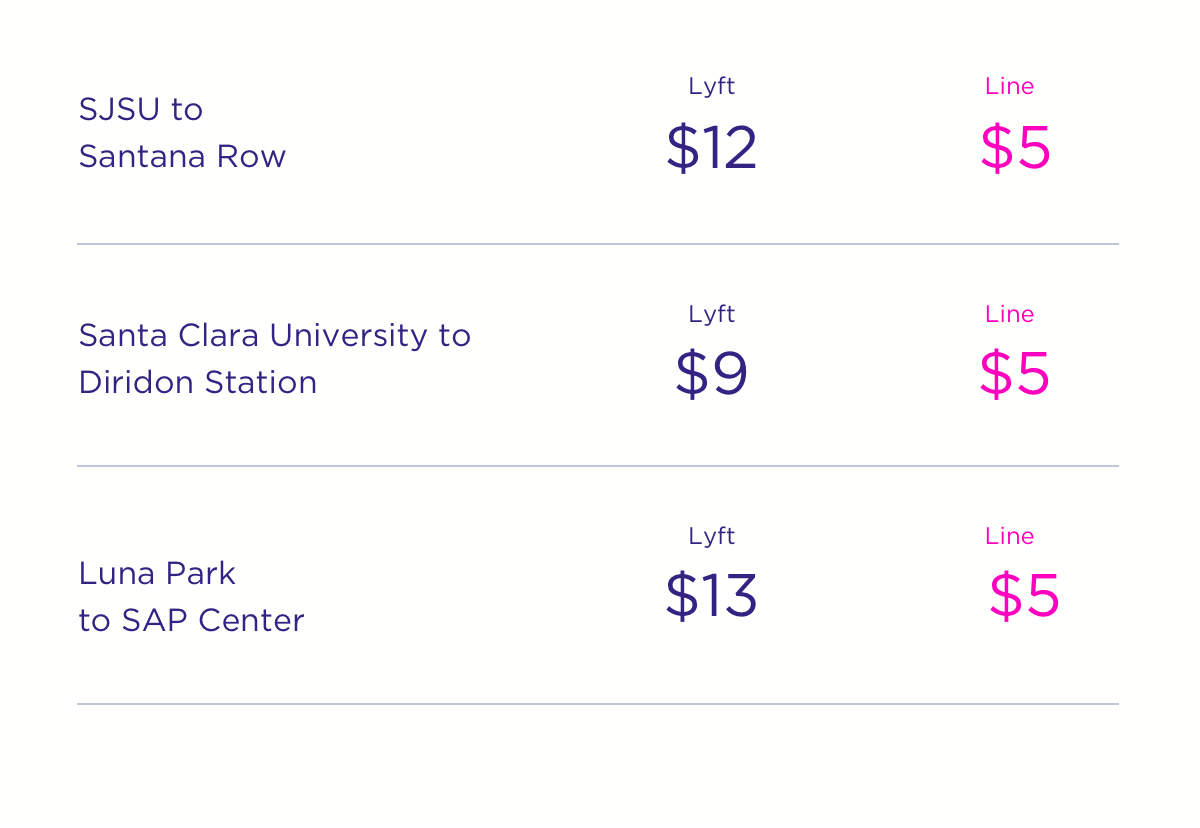Click the Lyft label above $12
The width and height of the screenshot is (1200, 828).
coord(711,87)
